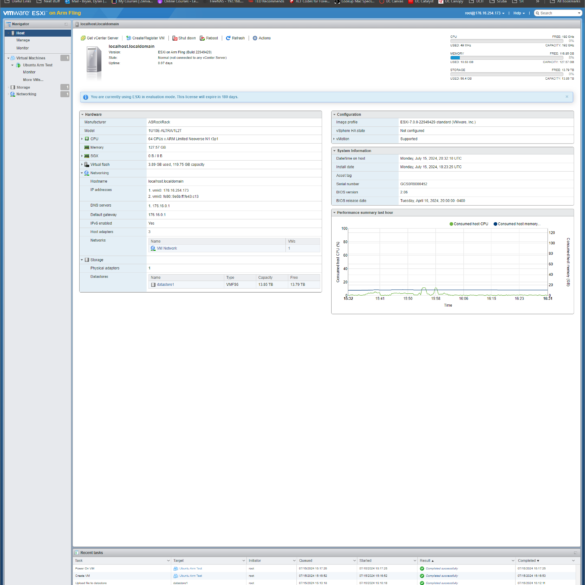This screenshot has width=585, height=585.
Task: Open the root user dropdown in header
Action: (x=484, y=13)
